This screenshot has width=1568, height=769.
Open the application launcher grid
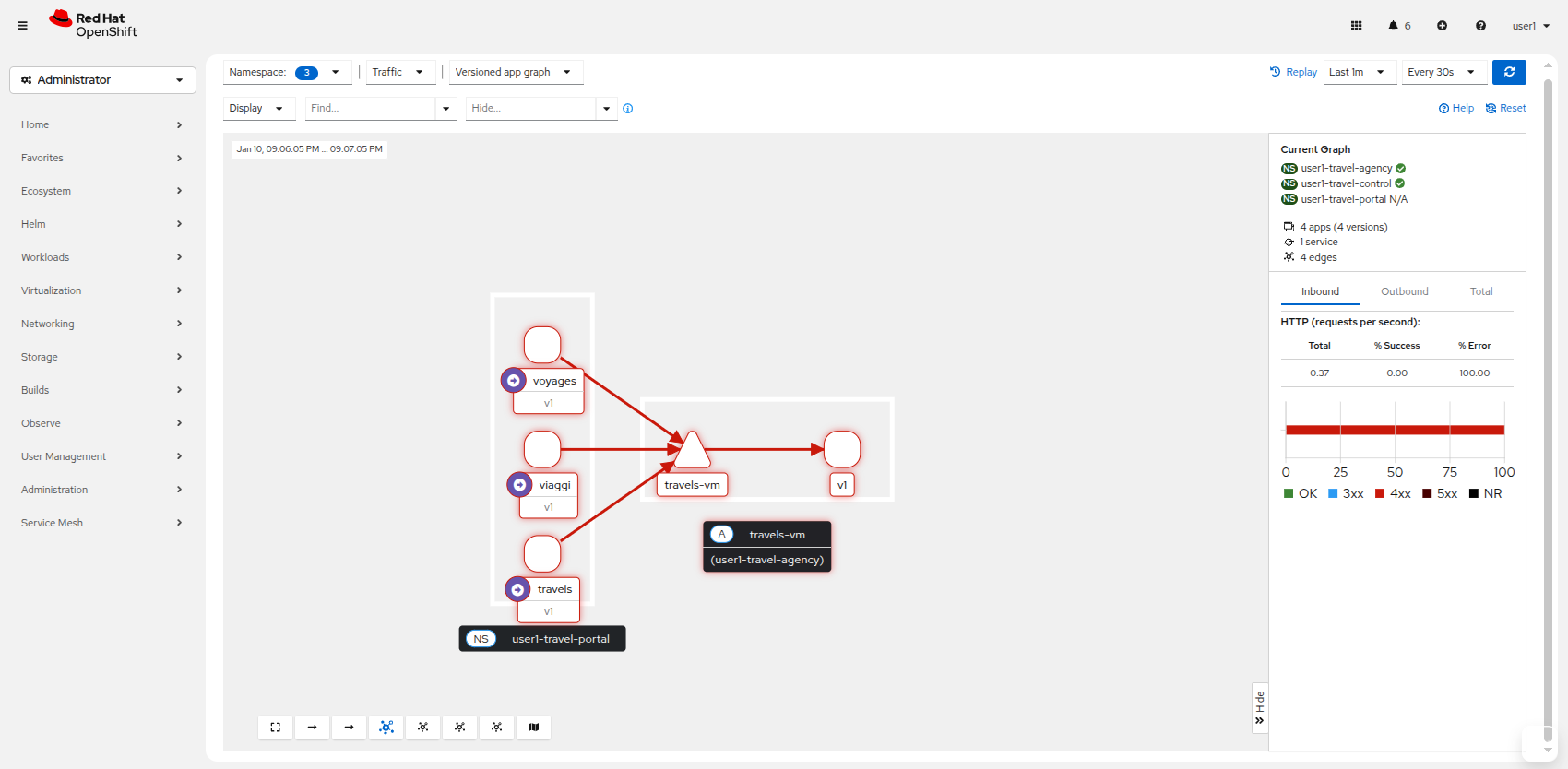pos(1356,26)
